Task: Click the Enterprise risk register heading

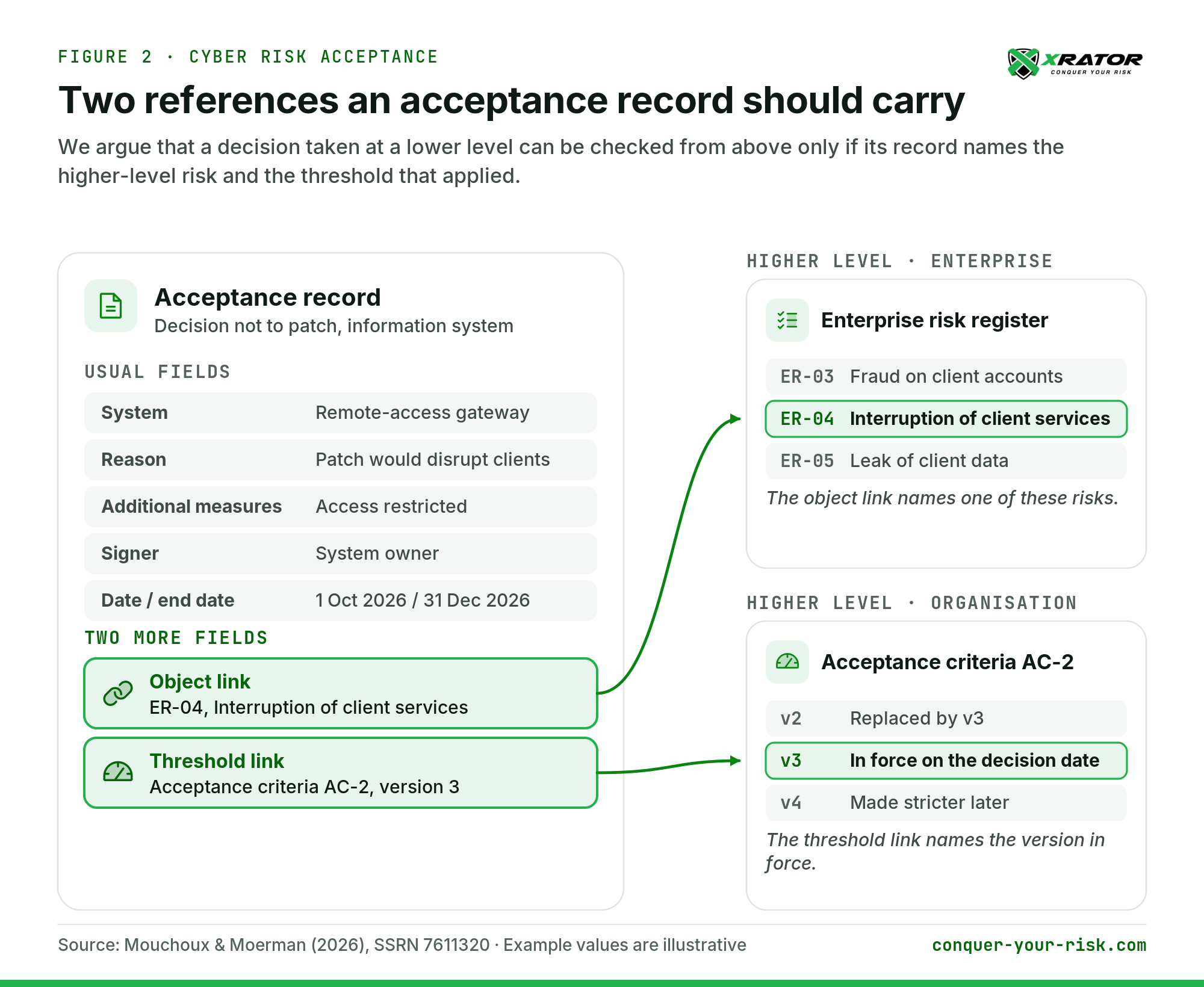Action: [934, 320]
